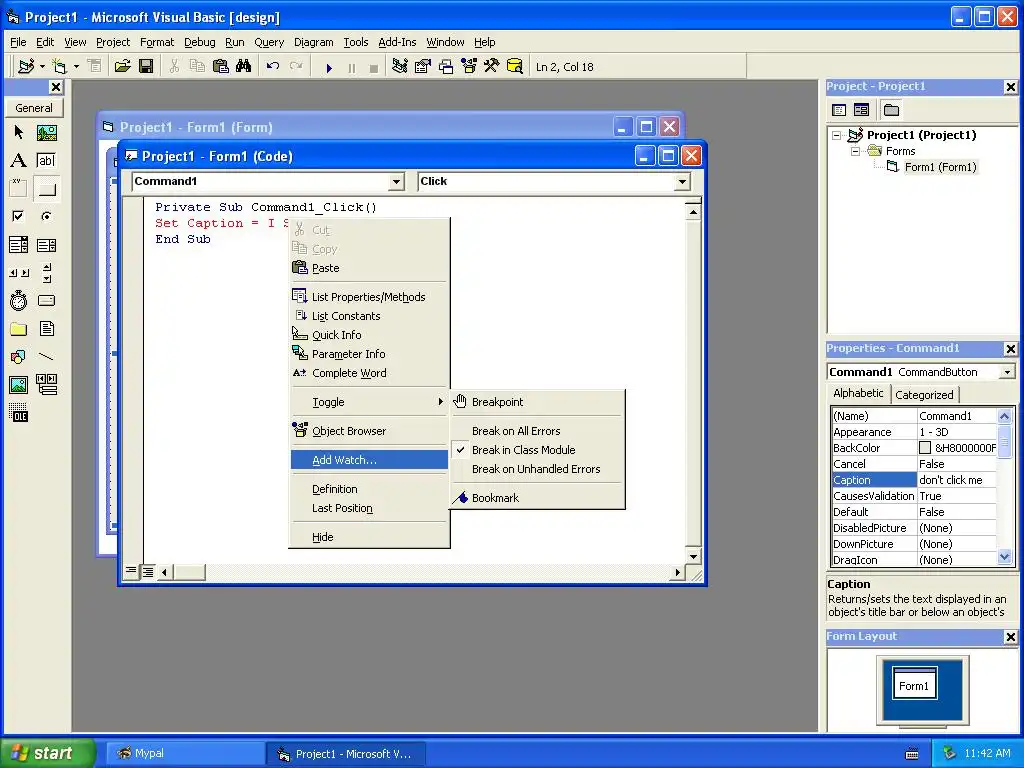1024x768 pixels.
Task: Select the Line control in the toolbox
Action: (46, 357)
